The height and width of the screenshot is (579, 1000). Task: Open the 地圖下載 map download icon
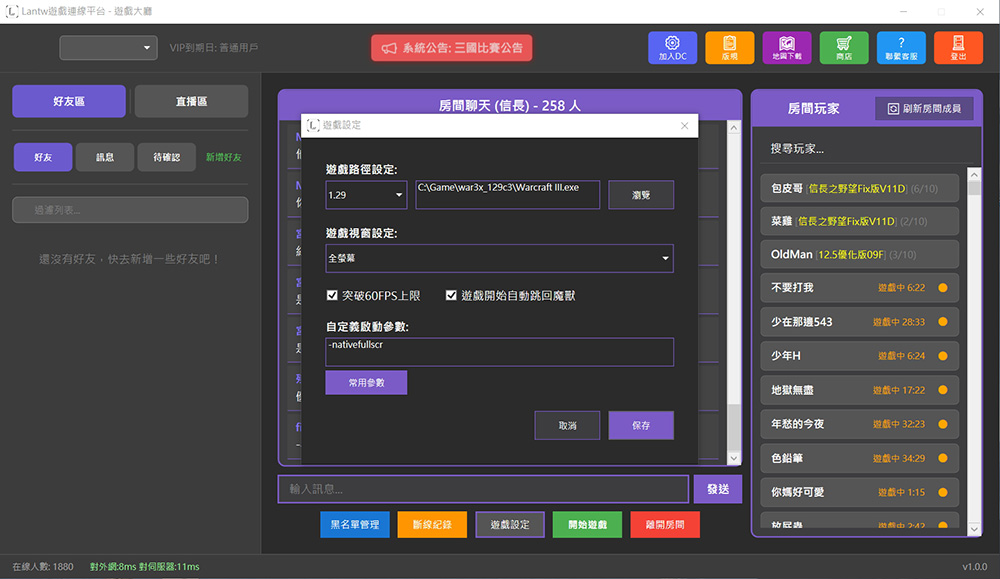pos(787,48)
